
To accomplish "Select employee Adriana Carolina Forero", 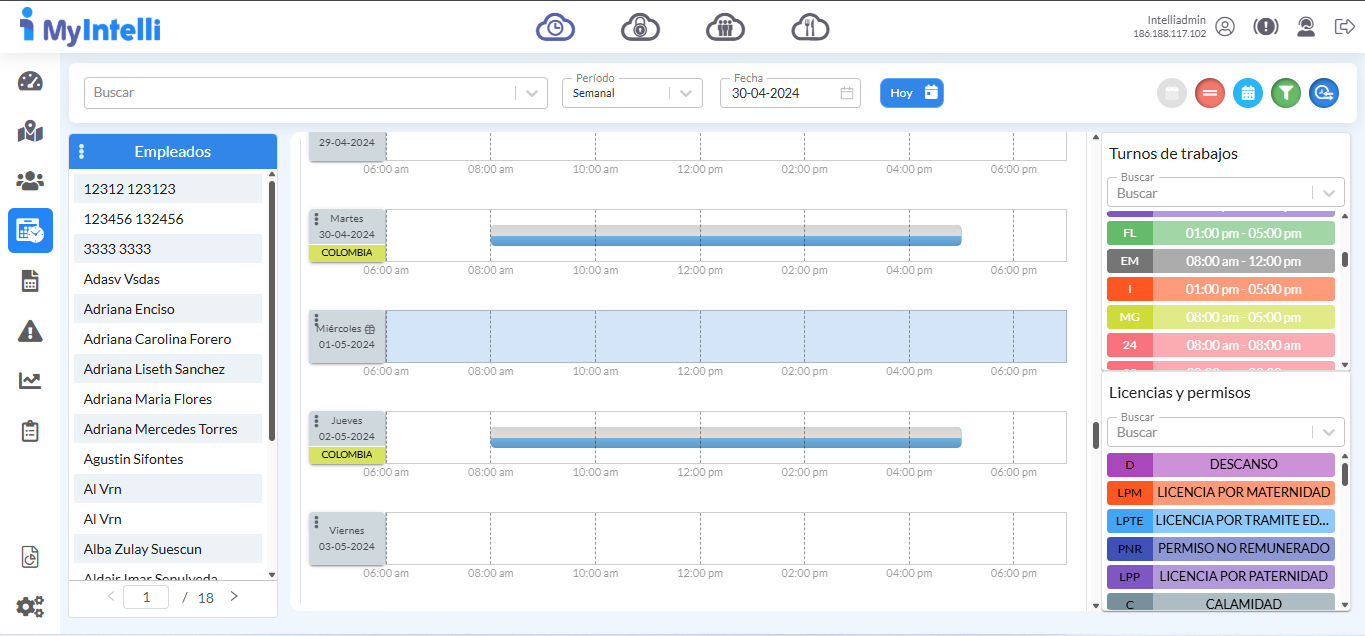I will point(157,339).
